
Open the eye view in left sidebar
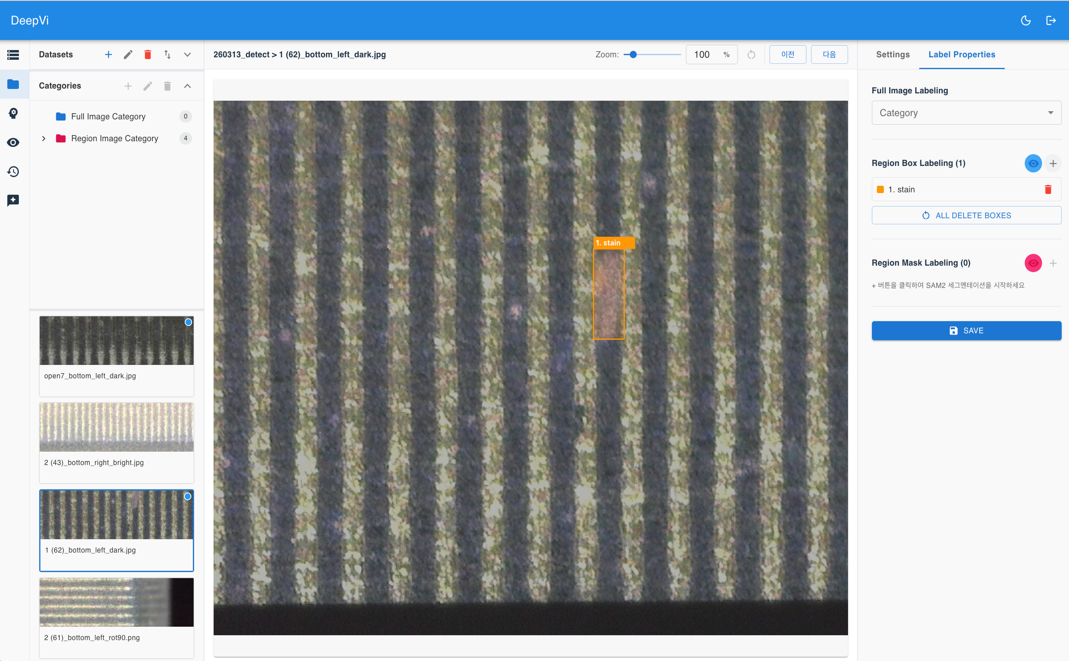click(13, 143)
